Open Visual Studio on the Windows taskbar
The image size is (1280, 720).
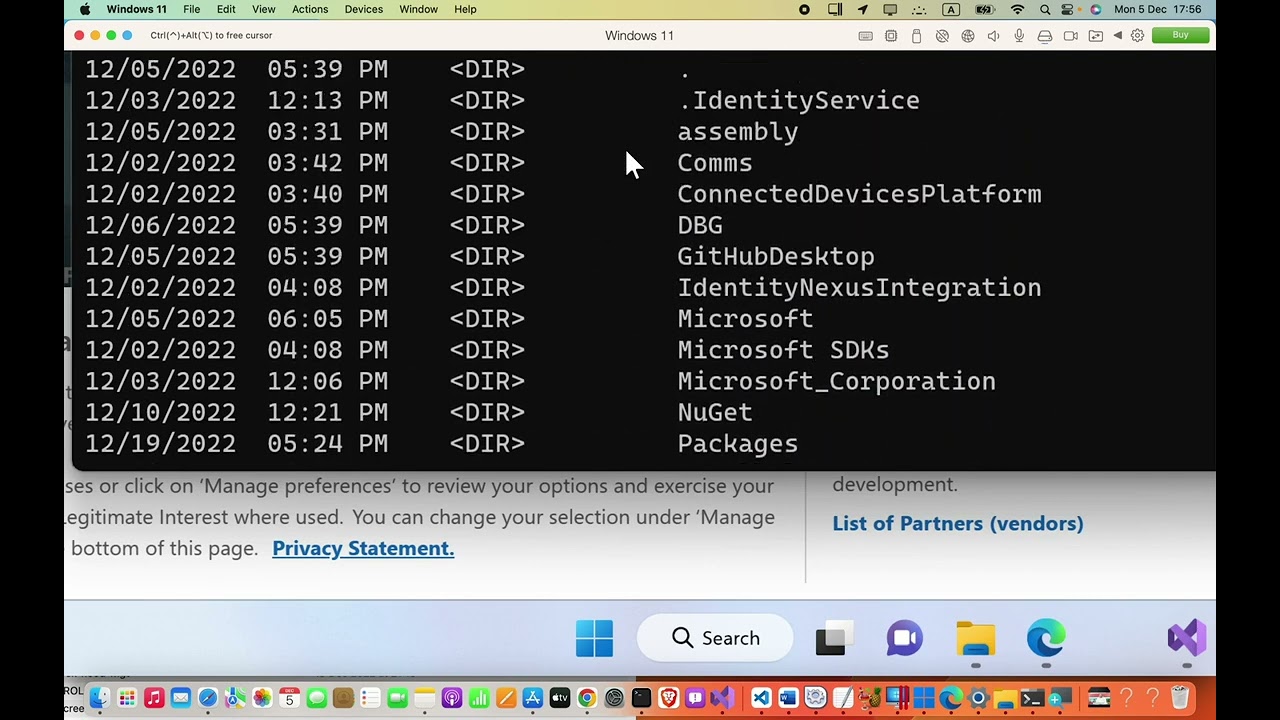point(1187,638)
